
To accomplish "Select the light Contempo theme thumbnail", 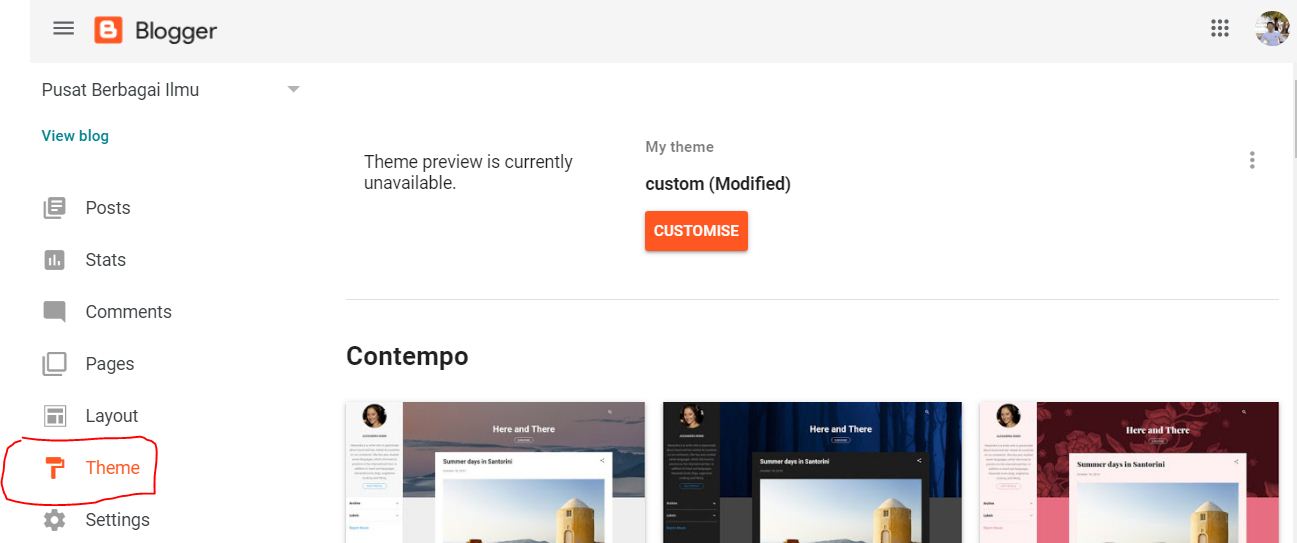I will coord(495,472).
